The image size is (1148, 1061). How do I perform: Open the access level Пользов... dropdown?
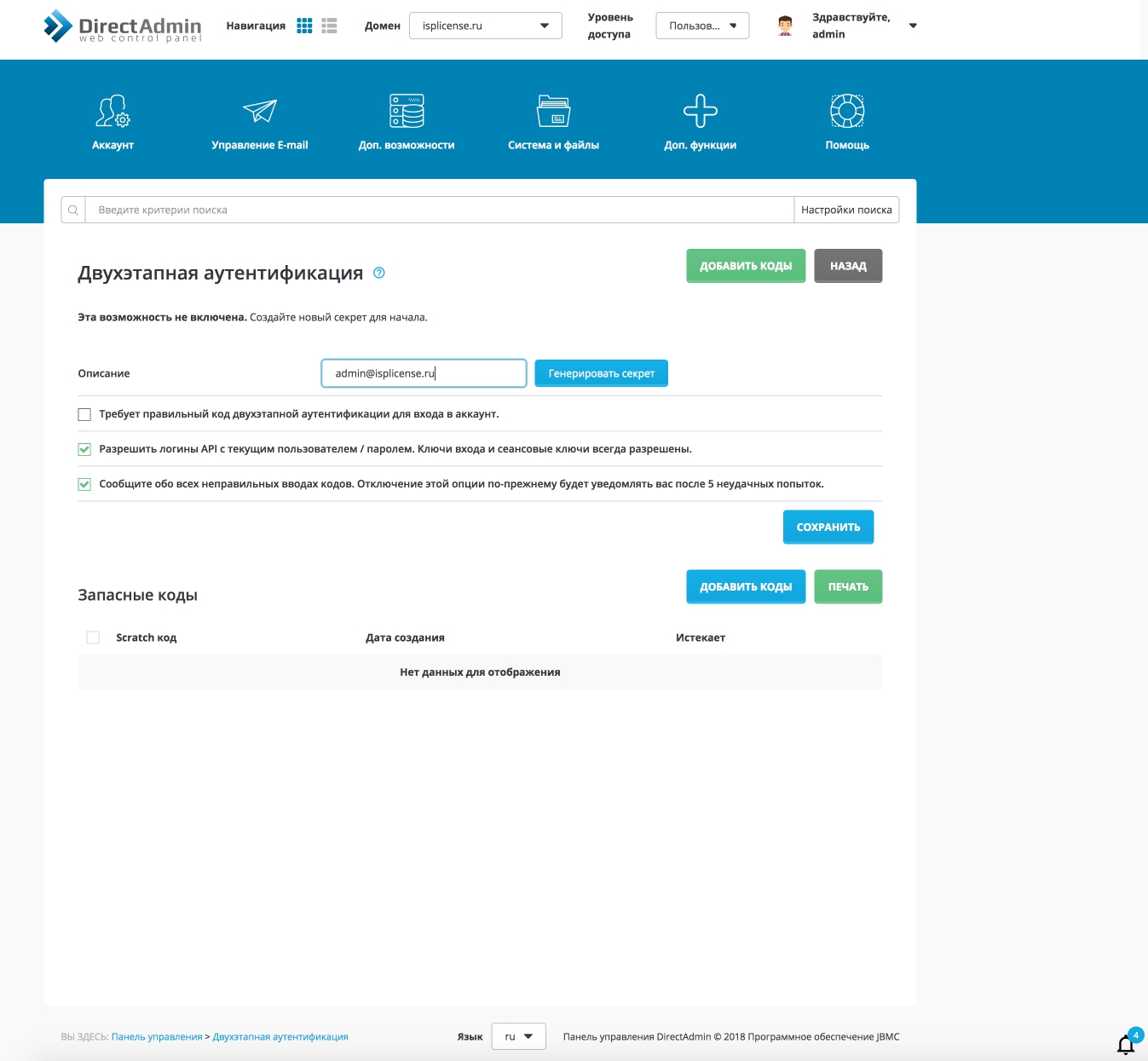point(702,26)
